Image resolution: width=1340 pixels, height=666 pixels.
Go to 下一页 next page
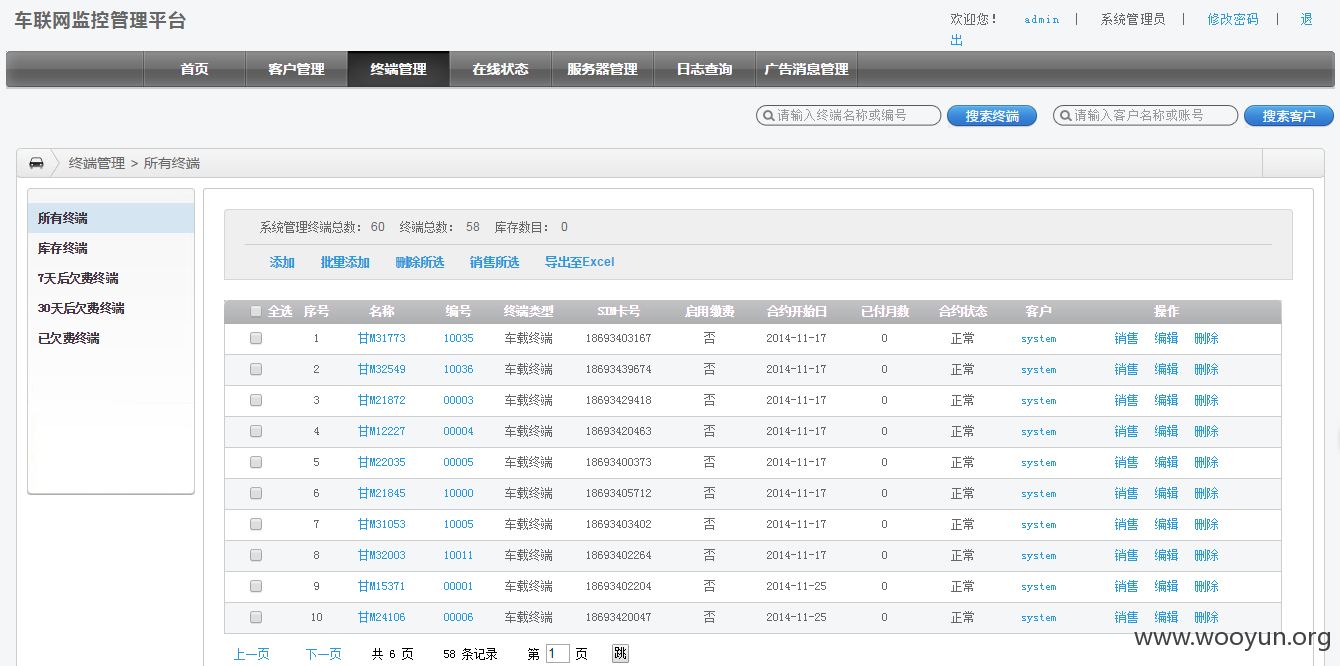[x=323, y=654]
